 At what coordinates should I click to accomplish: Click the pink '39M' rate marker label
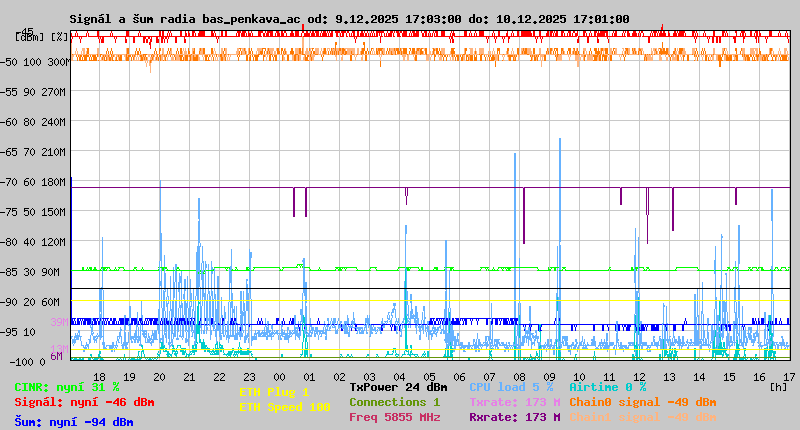(x=59, y=322)
